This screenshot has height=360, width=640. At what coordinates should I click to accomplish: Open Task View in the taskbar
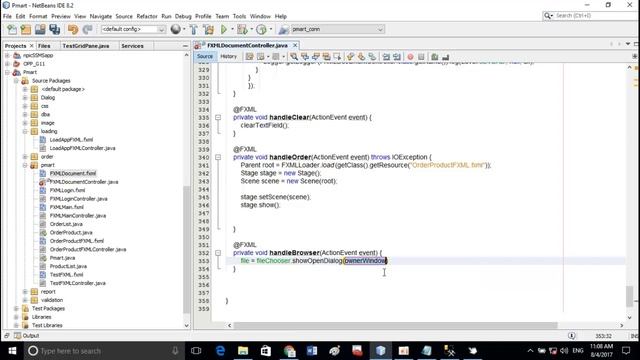point(196,351)
